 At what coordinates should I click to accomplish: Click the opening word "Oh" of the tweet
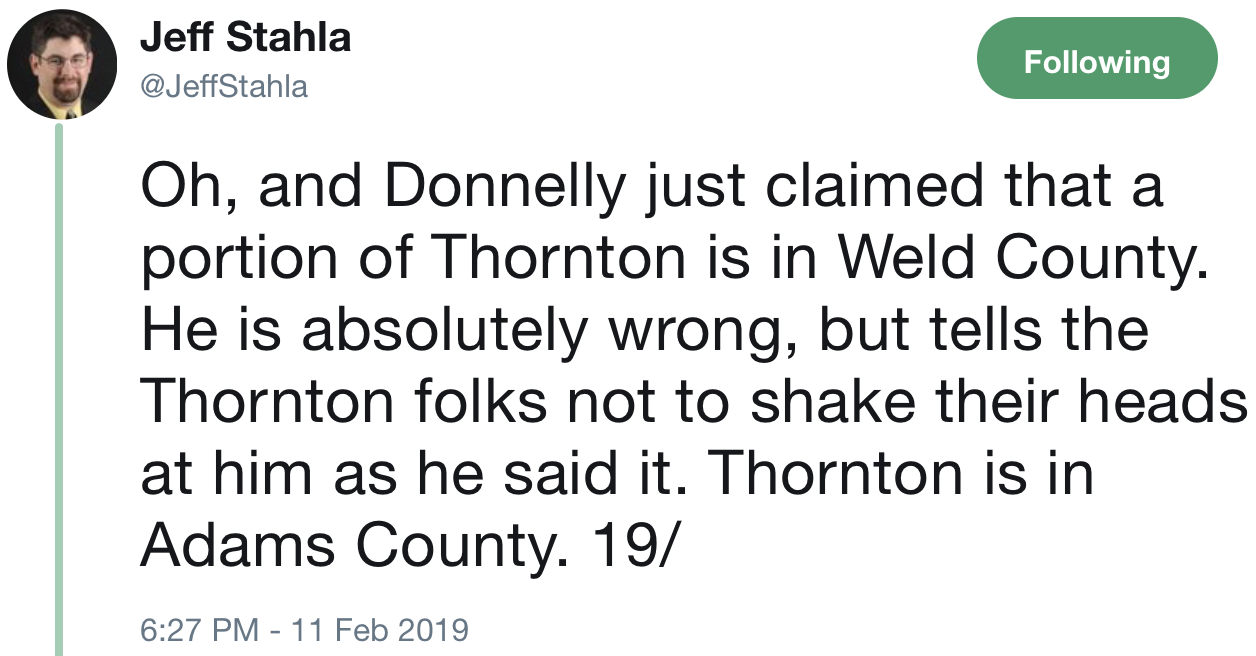pyautogui.click(x=177, y=188)
